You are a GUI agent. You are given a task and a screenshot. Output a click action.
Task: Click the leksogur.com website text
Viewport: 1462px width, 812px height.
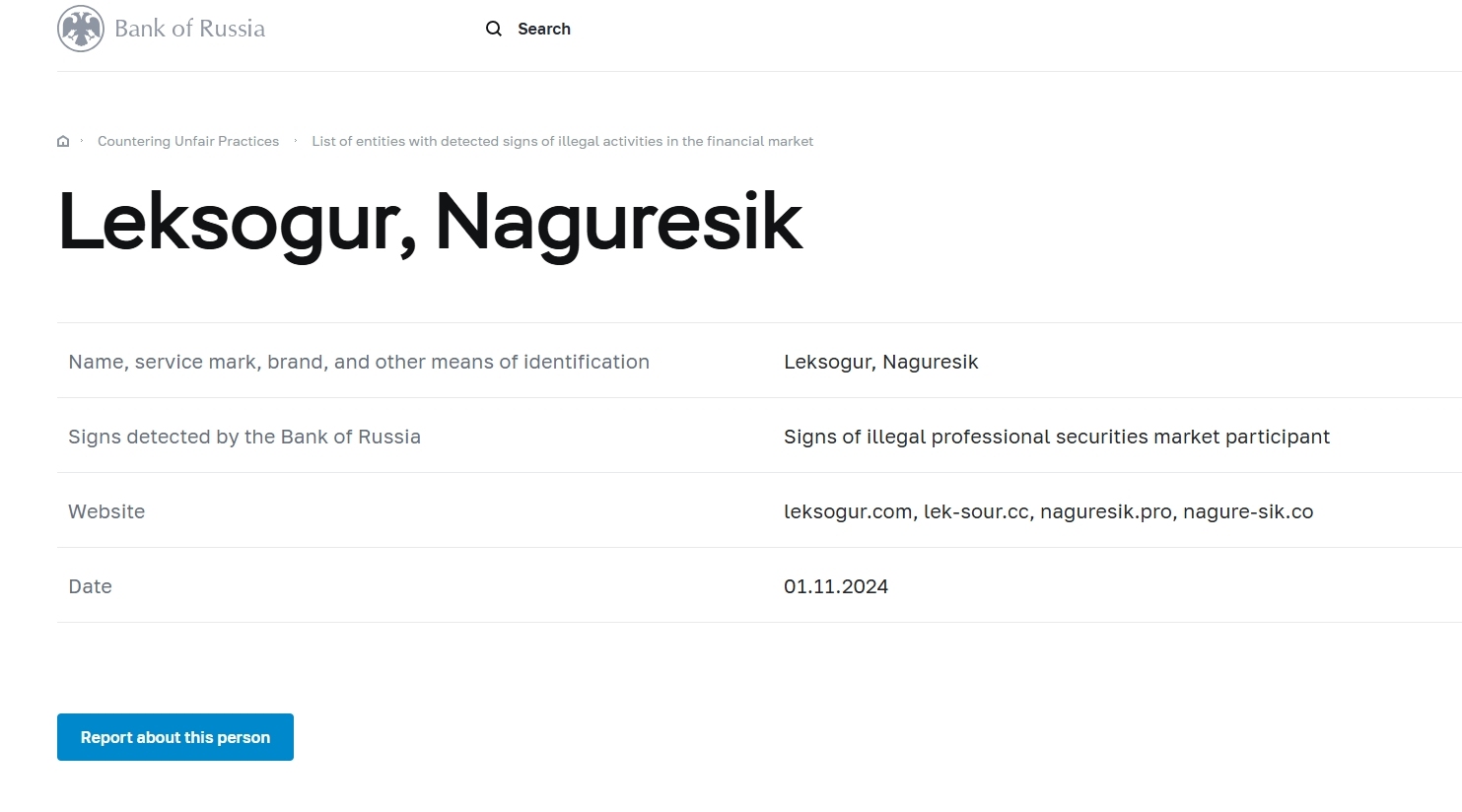click(848, 511)
